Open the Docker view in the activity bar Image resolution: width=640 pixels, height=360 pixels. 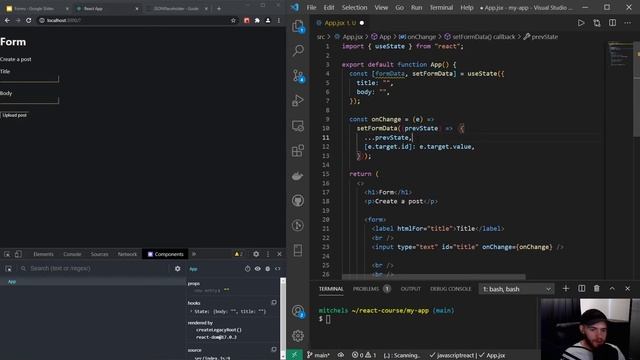(x=298, y=176)
